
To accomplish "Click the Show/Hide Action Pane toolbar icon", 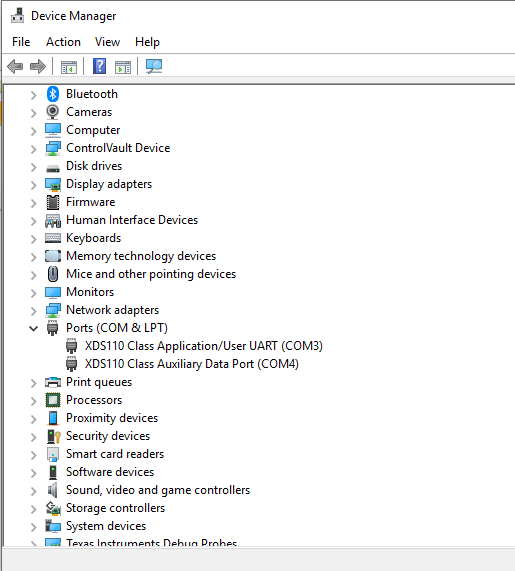I will (123, 67).
